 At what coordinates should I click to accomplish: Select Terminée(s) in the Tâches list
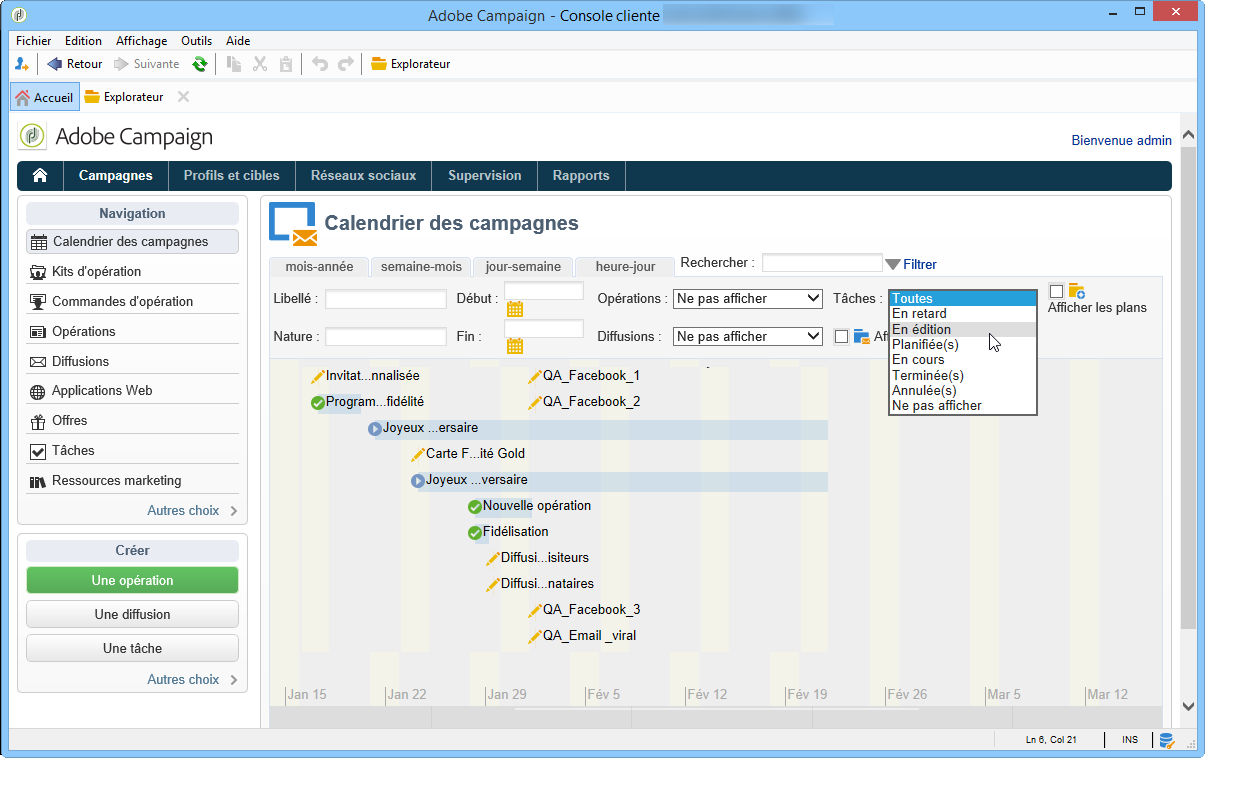tap(963, 375)
